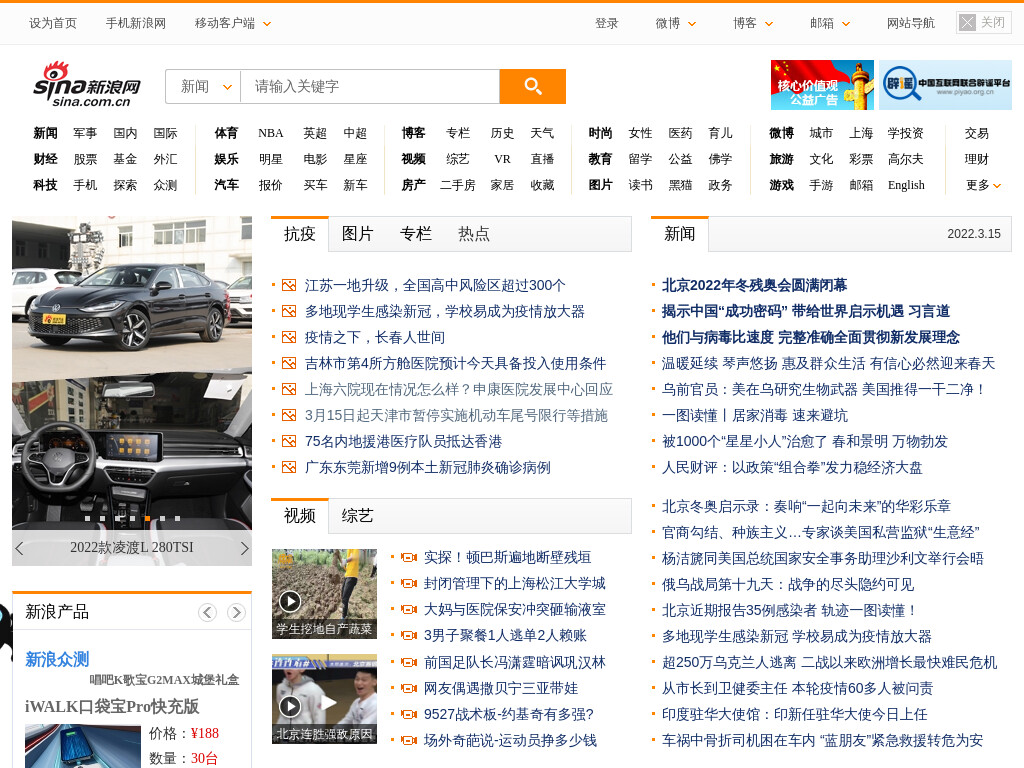Click image icon beside 疫情之下，长春人世间
Screen dimensions: 1024x768
point(289,338)
